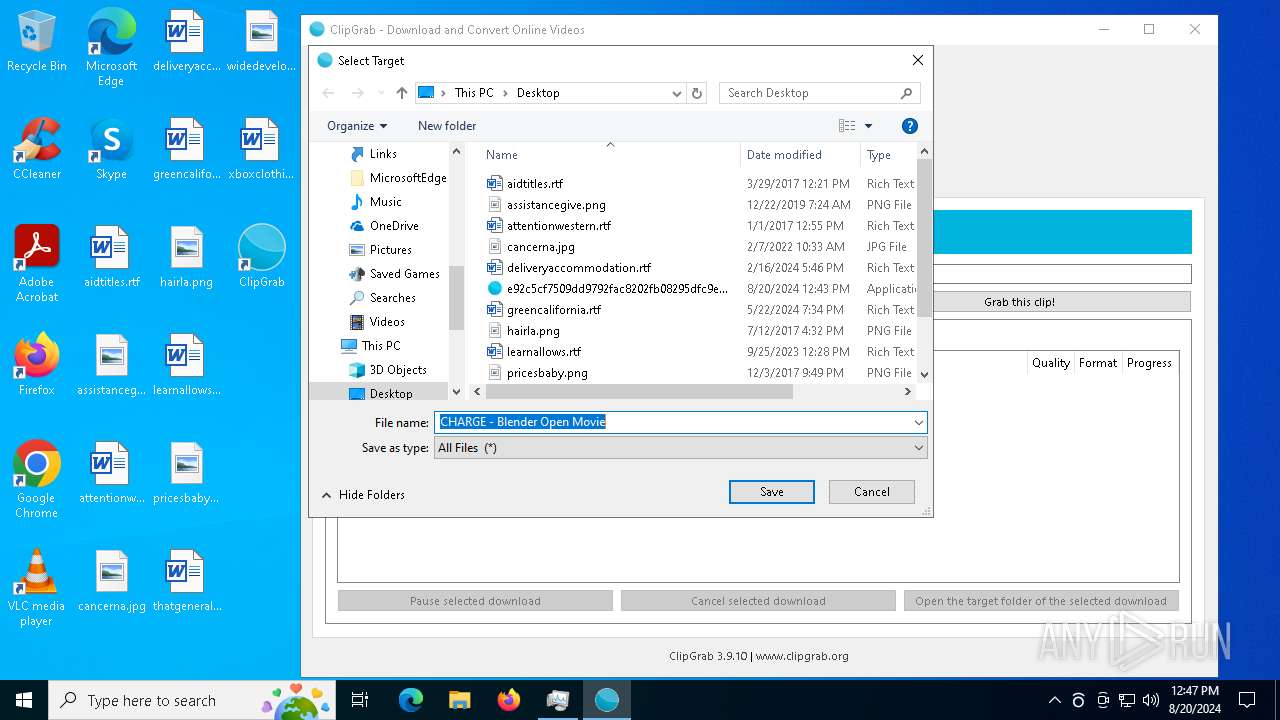Expand File name combo box dropdown
This screenshot has width=1280, height=720.
coord(918,423)
